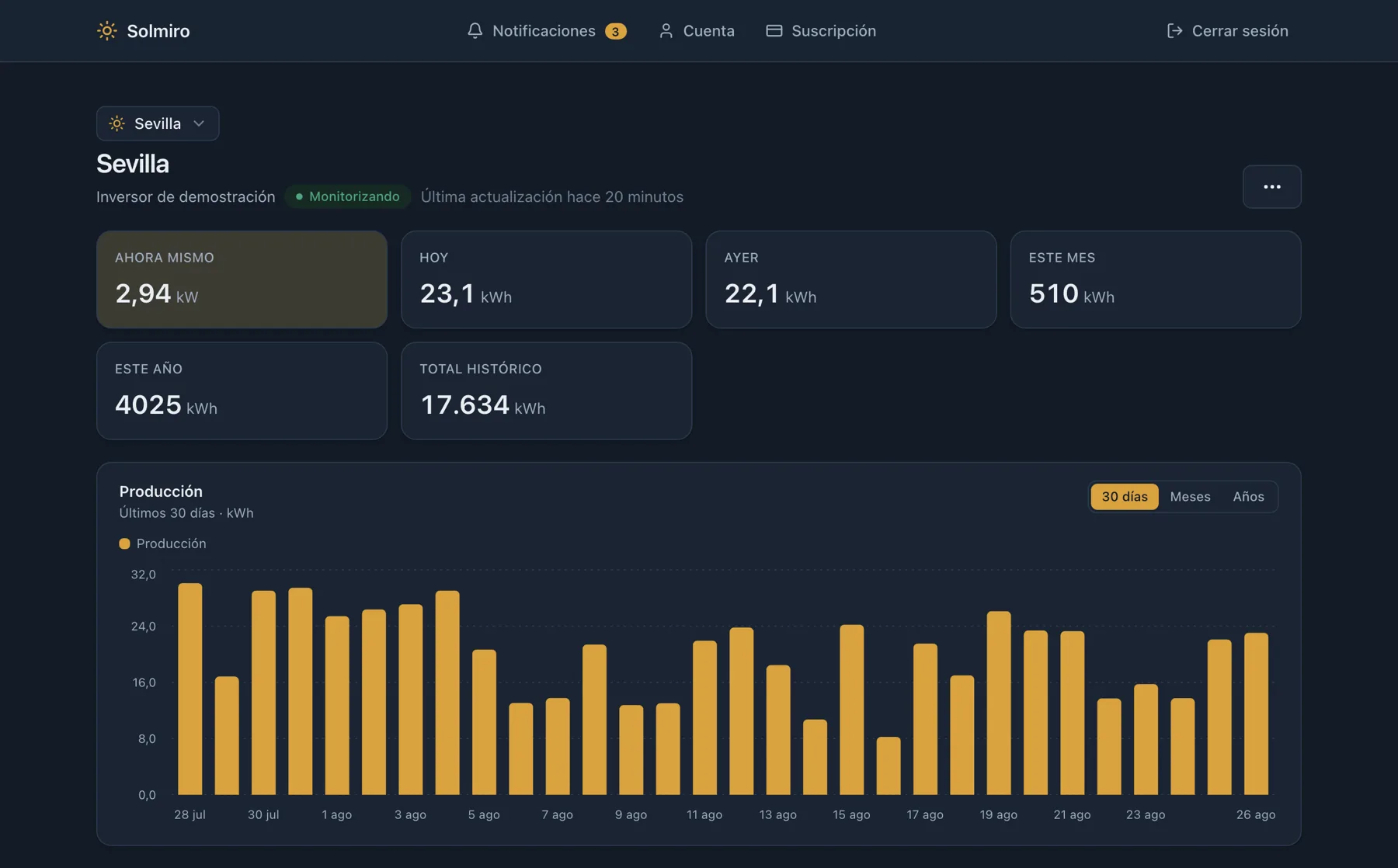The width and height of the screenshot is (1398, 868).
Task: Open Notificaciones in the top navigation
Action: [546, 31]
